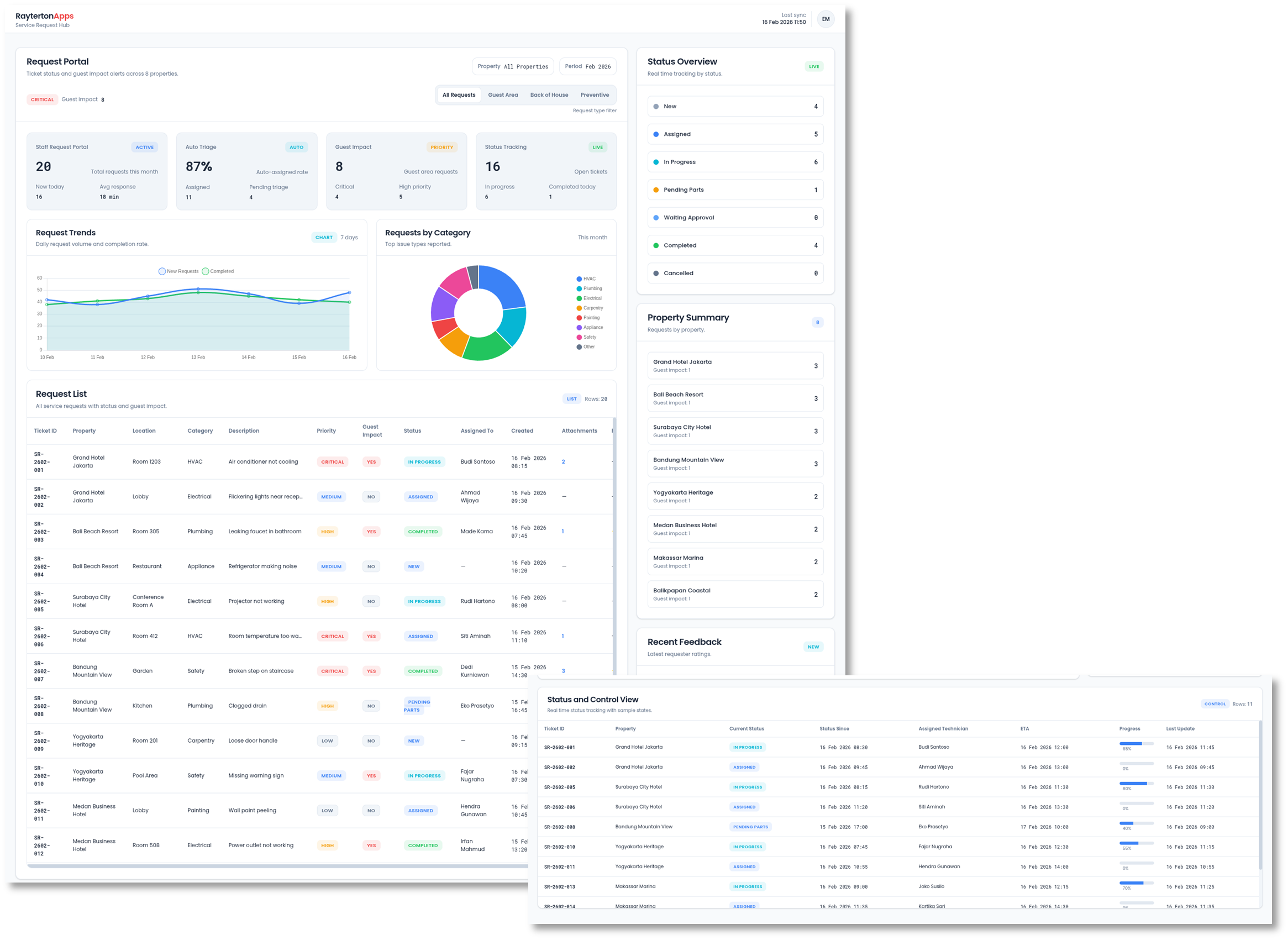Screen dimensions: 1288x940
Task: Click the LIVE badge on Status Overview
Action: 813,66
